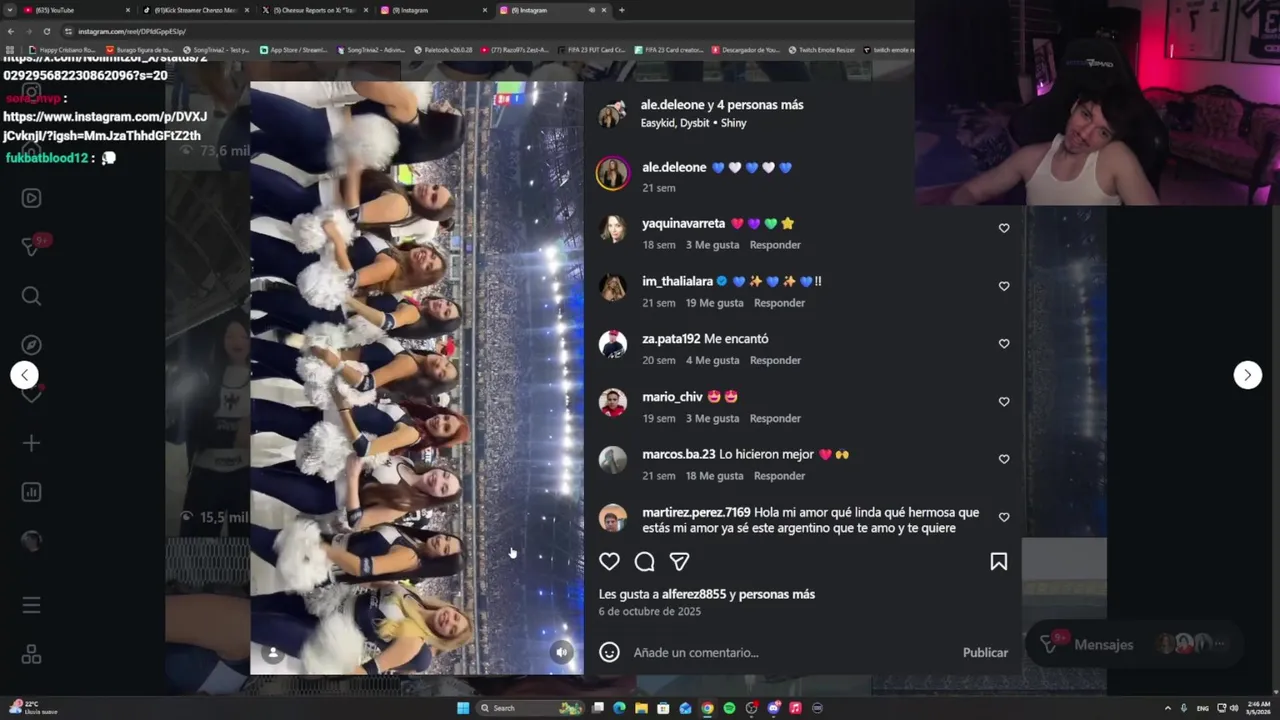Screen dimensions: 1280x720
Task: Open alferez8855 profile in likes line
Action: 694,594
